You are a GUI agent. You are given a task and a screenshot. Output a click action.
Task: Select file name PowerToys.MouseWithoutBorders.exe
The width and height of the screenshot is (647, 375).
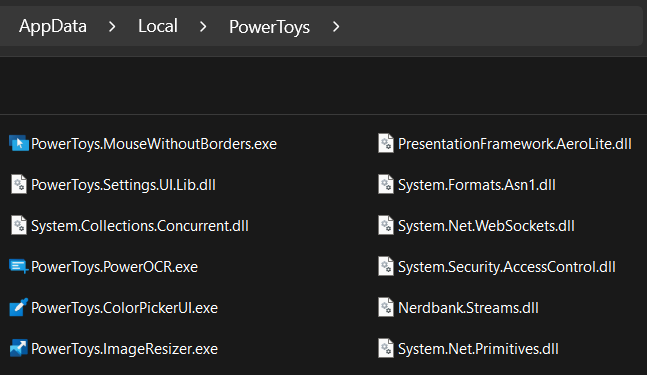pos(154,144)
